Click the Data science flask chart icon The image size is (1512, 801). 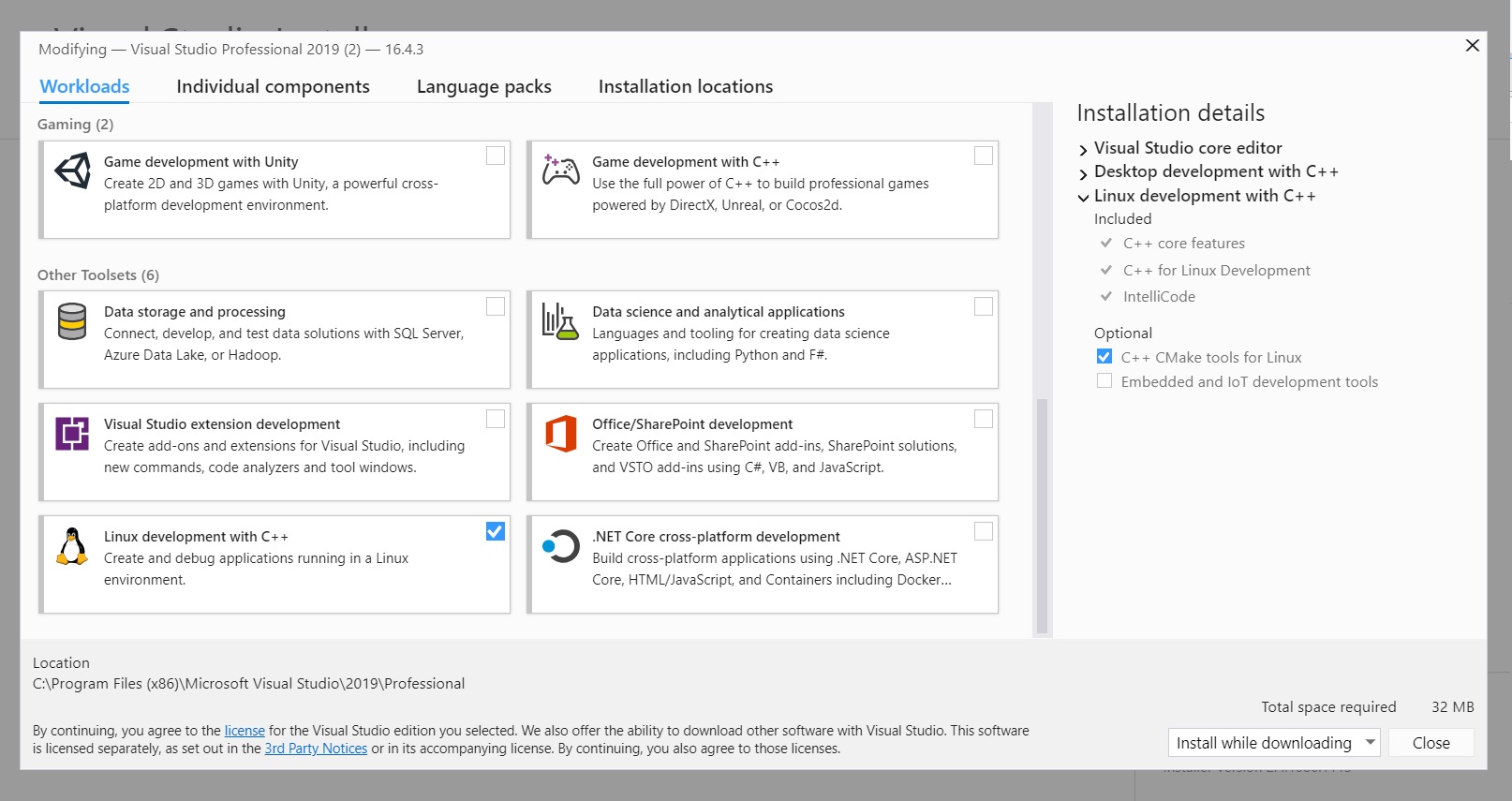click(x=560, y=321)
